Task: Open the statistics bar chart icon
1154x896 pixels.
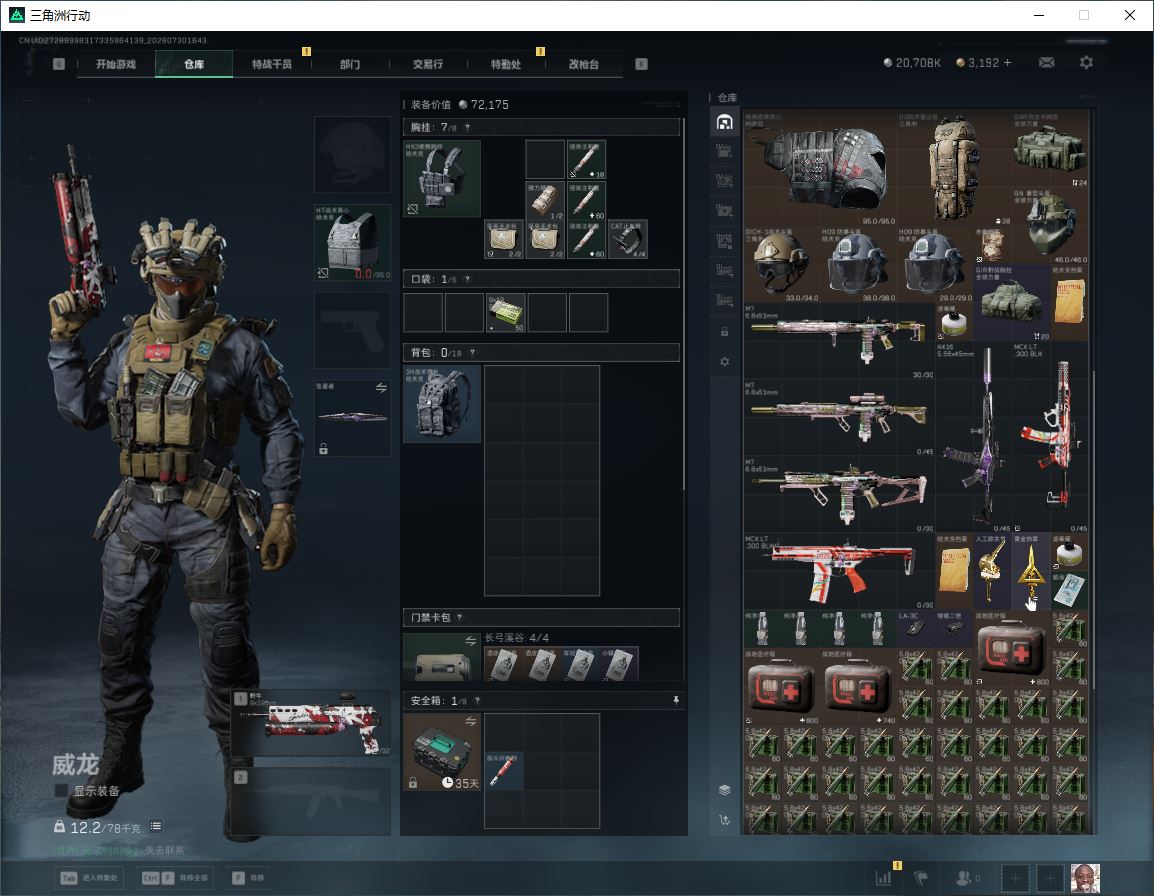Action: point(883,878)
